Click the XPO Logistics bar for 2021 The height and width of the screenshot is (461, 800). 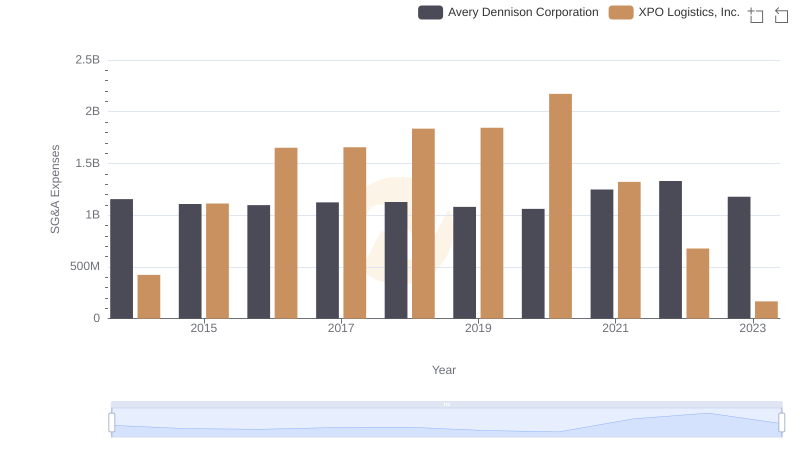pyautogui.click(x=629, y=250)
